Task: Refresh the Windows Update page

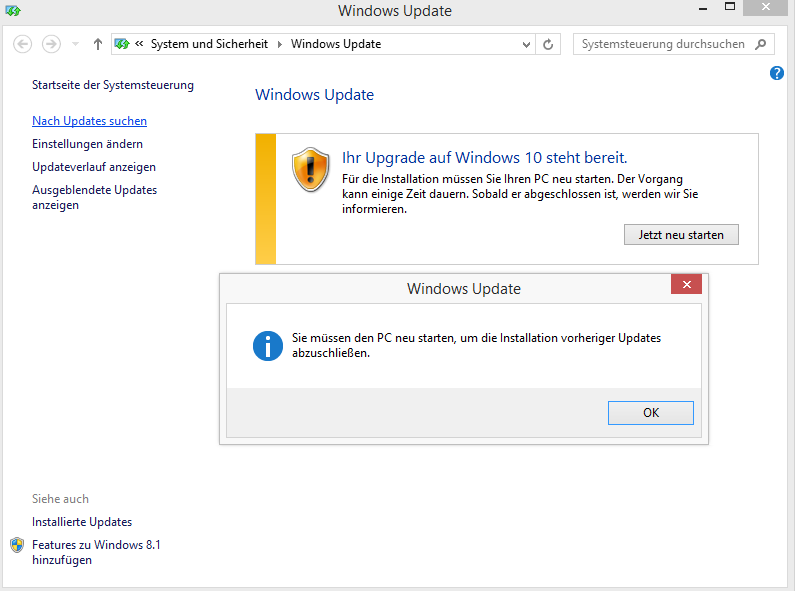Action: tap(548, 45)
